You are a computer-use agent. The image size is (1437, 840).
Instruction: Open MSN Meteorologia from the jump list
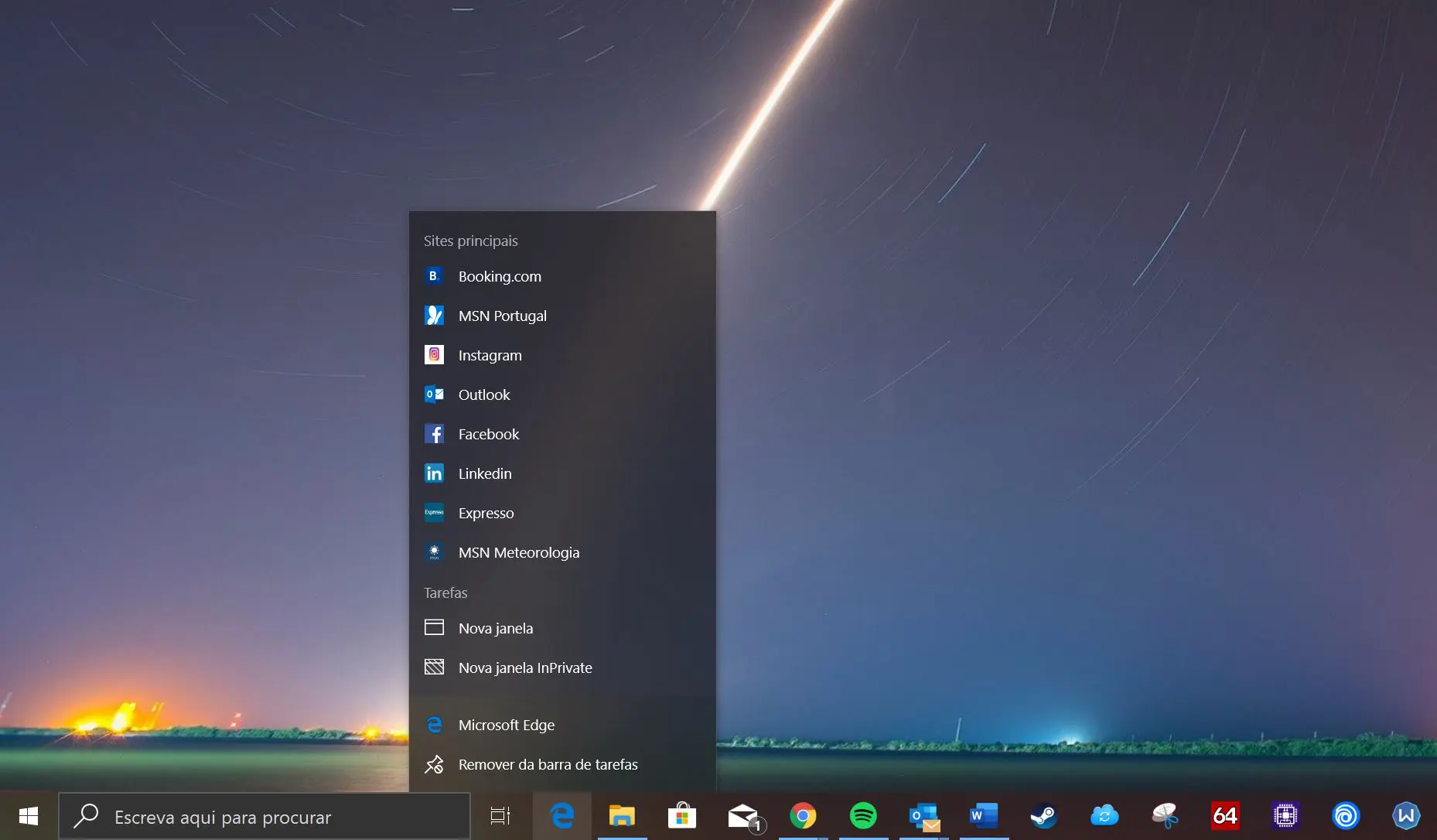point(562,552)
